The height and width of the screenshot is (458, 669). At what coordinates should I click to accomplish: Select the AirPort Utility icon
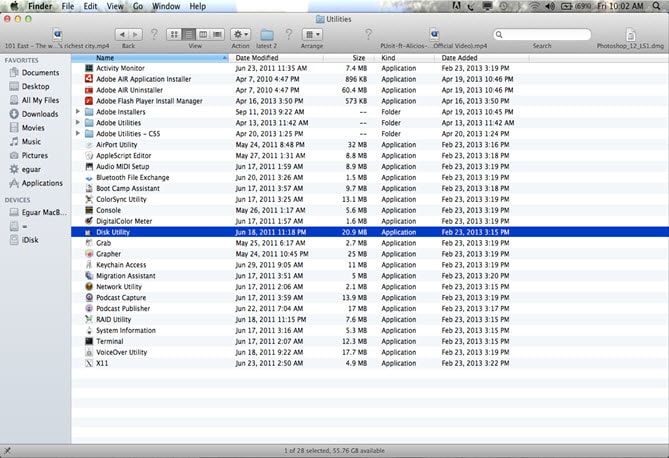[x=89, y=145]
